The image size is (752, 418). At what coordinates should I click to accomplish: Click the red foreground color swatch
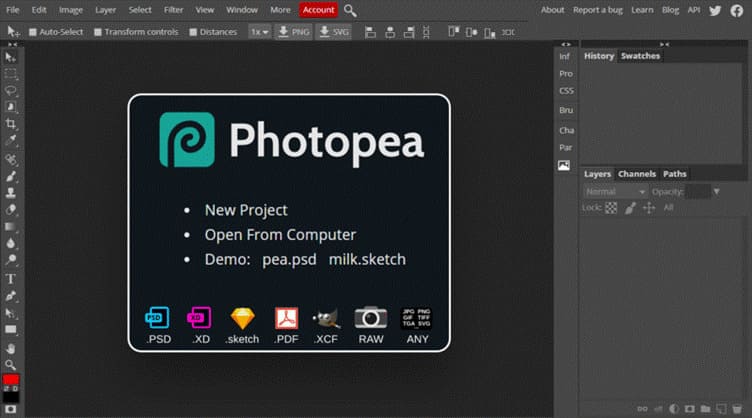(x=10, y=381)
